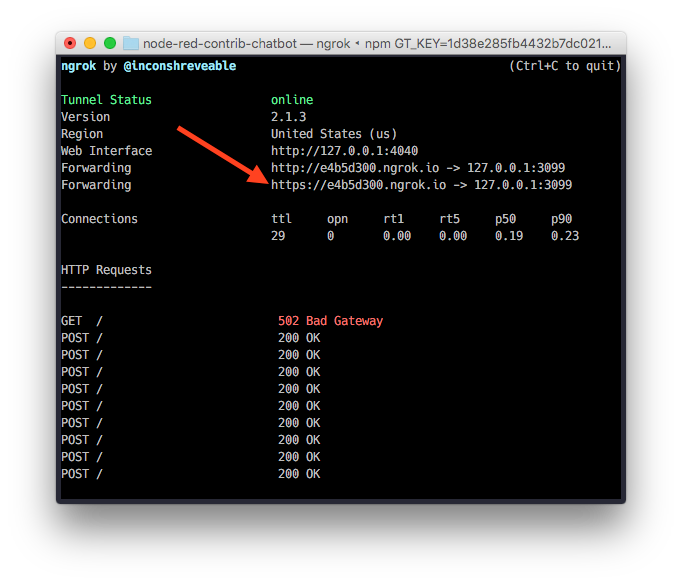Click the yellow minimize window button
The height and width of the screenshot is (584, 682).
click(x=90, y=43)
